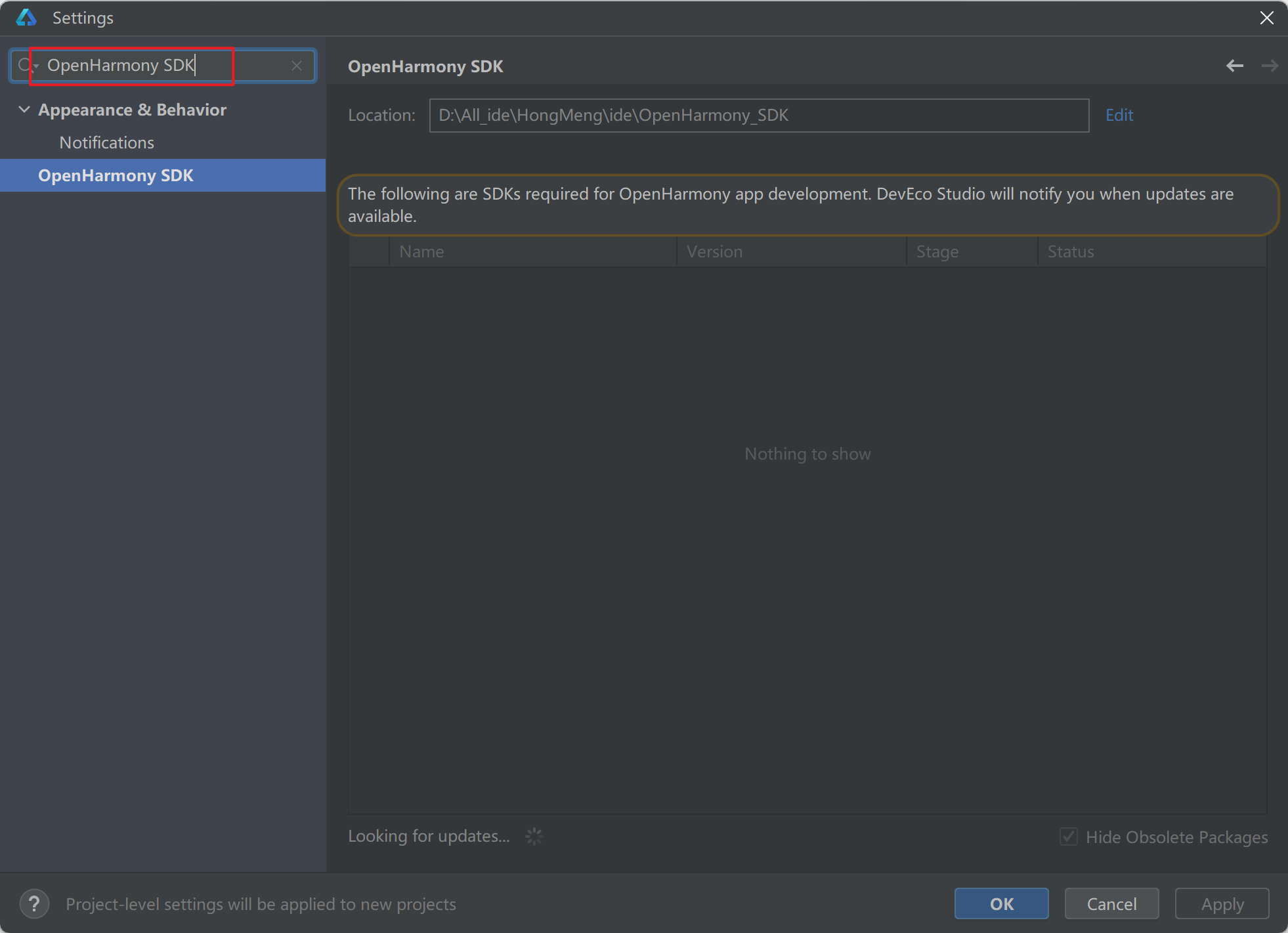Click the search magnifier icon

(x=24, y=65)
